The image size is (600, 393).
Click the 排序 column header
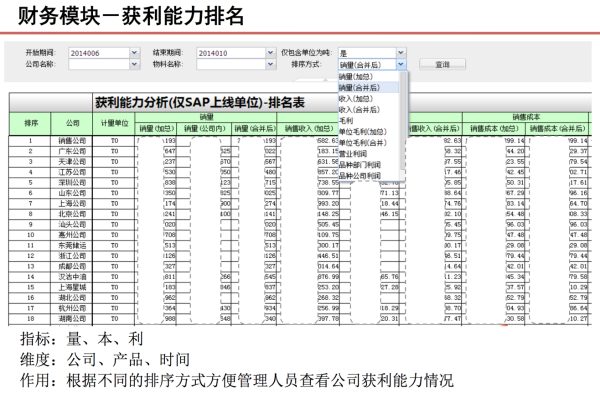click(x=30, y=124)
